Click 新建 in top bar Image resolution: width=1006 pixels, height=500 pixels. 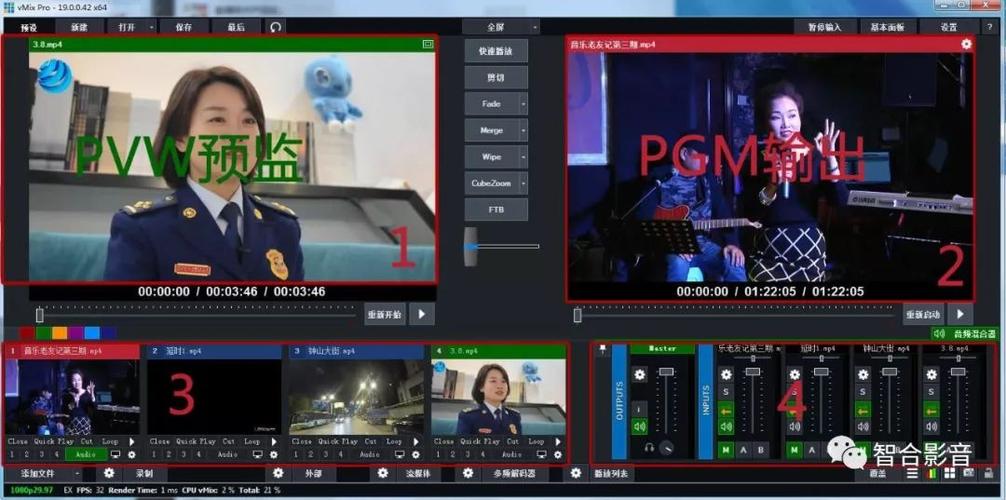pyautogui.click(x=79, y=28)
